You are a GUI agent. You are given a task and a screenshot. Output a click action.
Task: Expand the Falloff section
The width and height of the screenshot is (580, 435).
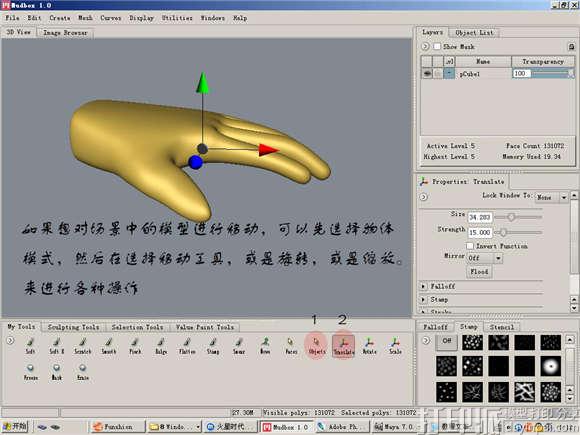pos(423,286)
